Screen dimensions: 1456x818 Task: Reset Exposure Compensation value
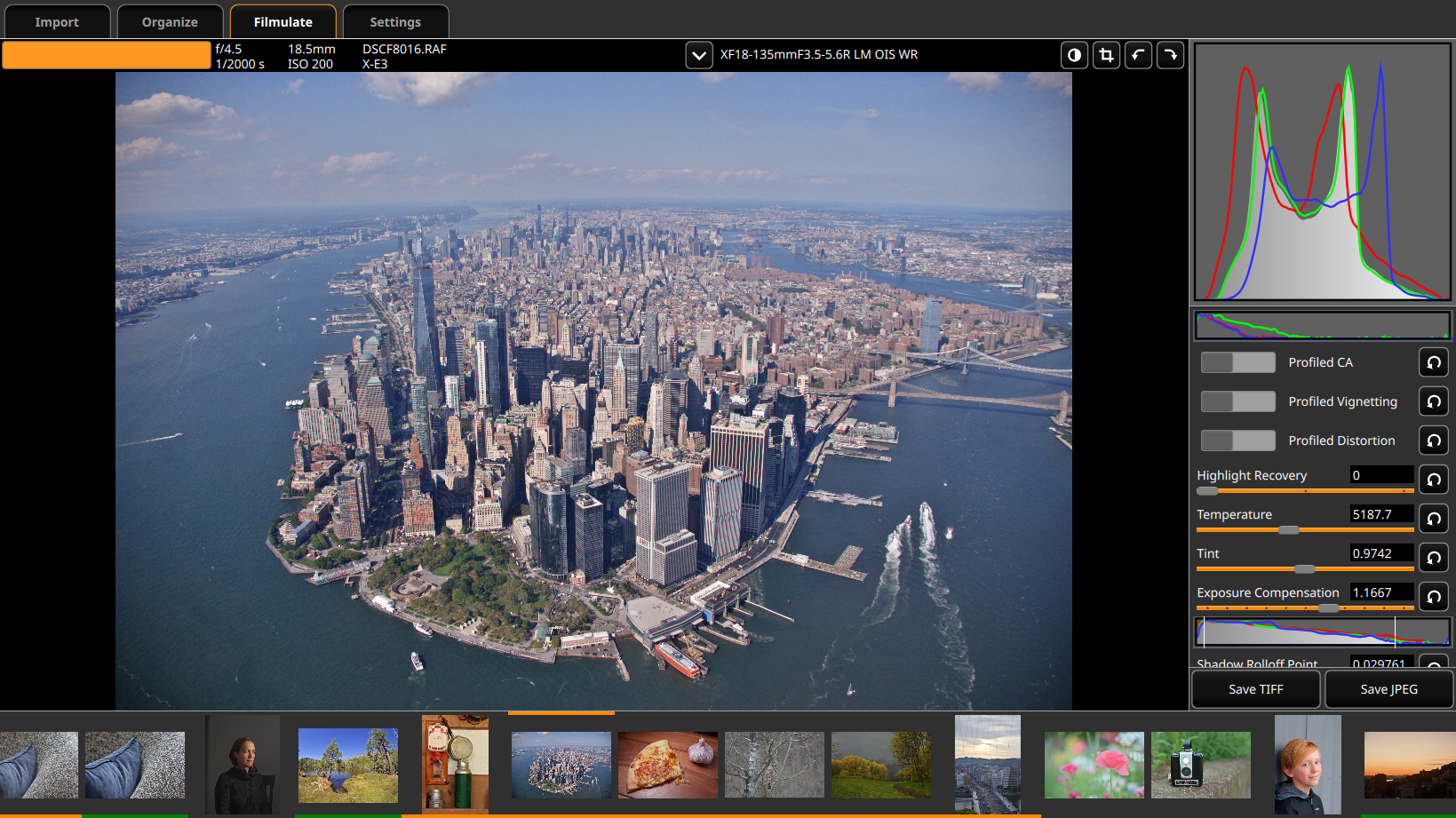(1433, 597)
